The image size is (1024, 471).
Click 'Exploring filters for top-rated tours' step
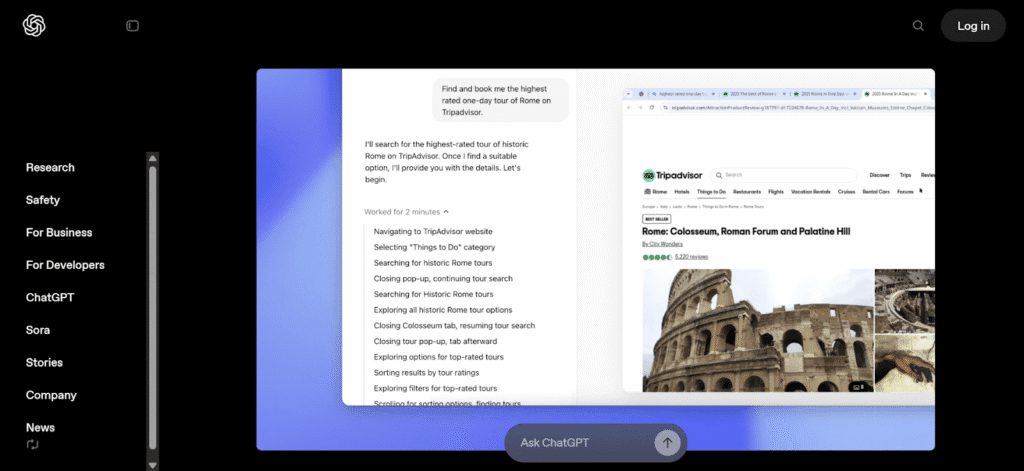point(436,388)
